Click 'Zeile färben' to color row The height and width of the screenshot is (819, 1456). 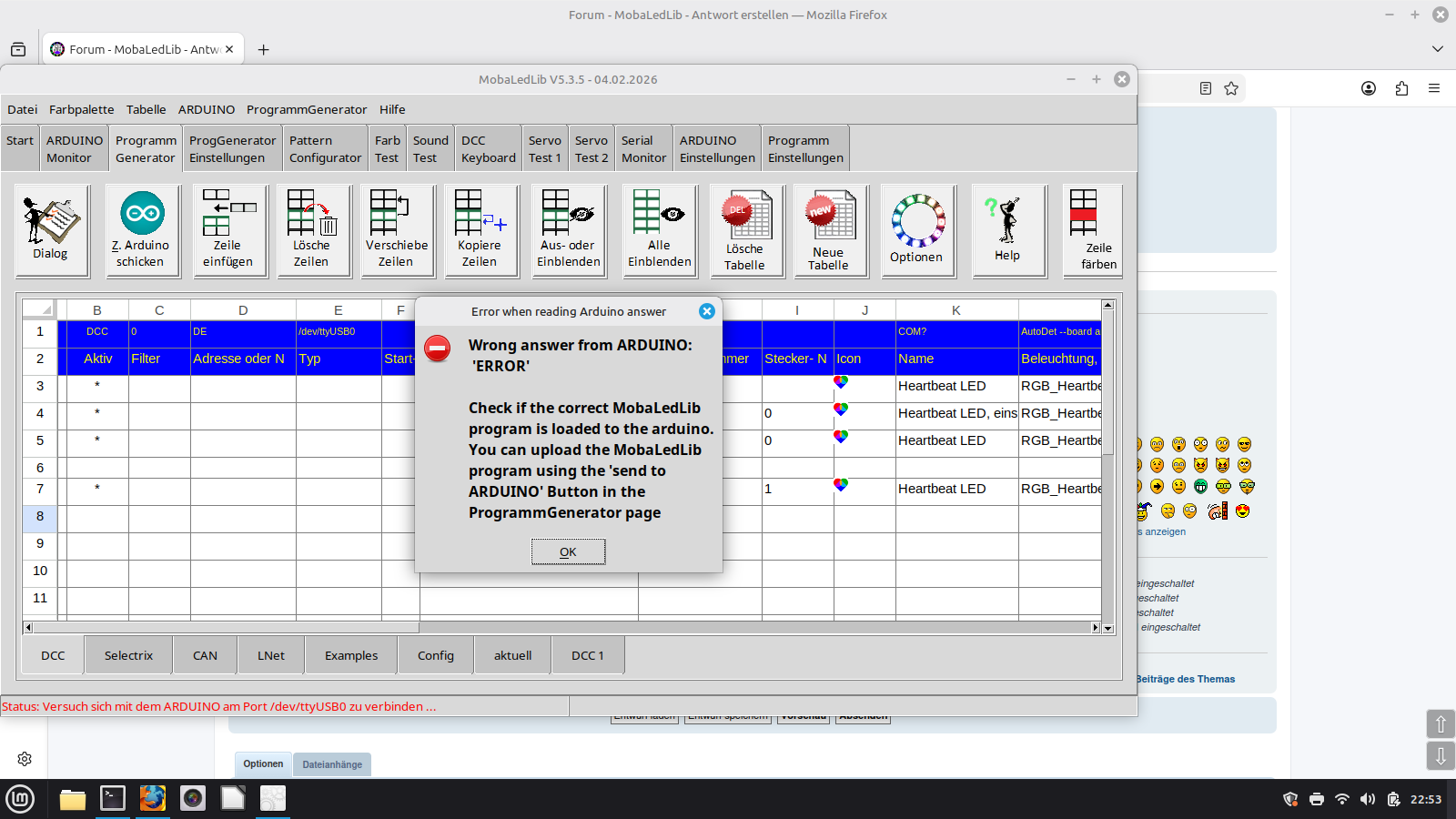tap(1092, 230)
